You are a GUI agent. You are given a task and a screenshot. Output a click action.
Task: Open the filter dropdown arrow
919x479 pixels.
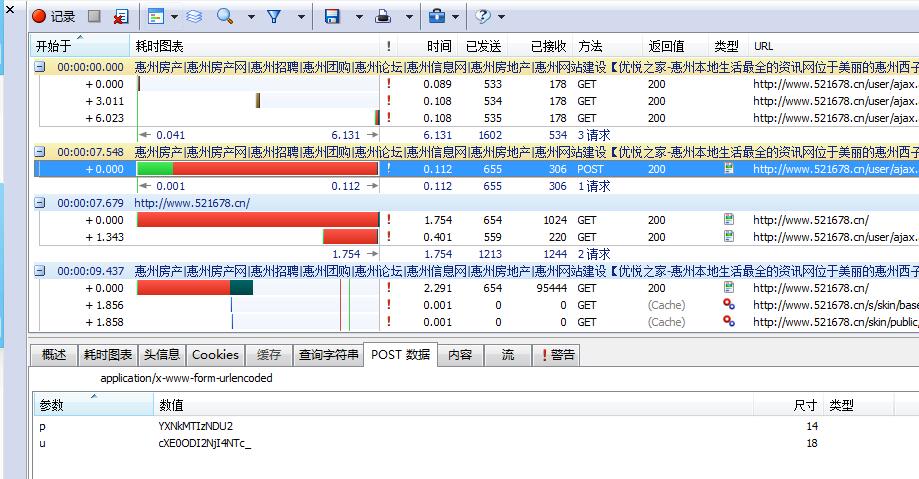(x=301, y=17)
